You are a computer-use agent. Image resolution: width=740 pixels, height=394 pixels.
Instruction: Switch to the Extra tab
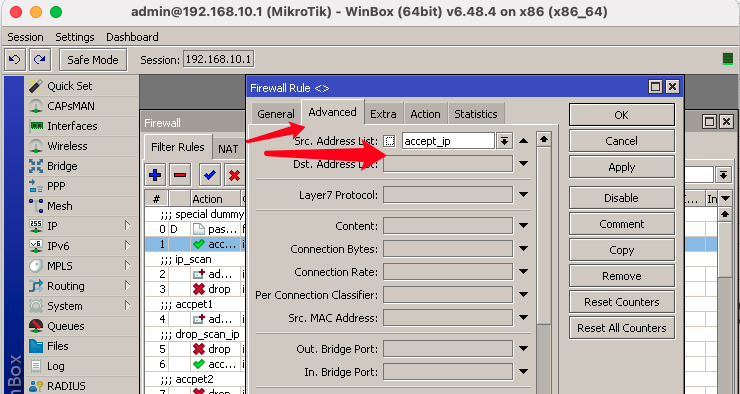click(383, 114)
